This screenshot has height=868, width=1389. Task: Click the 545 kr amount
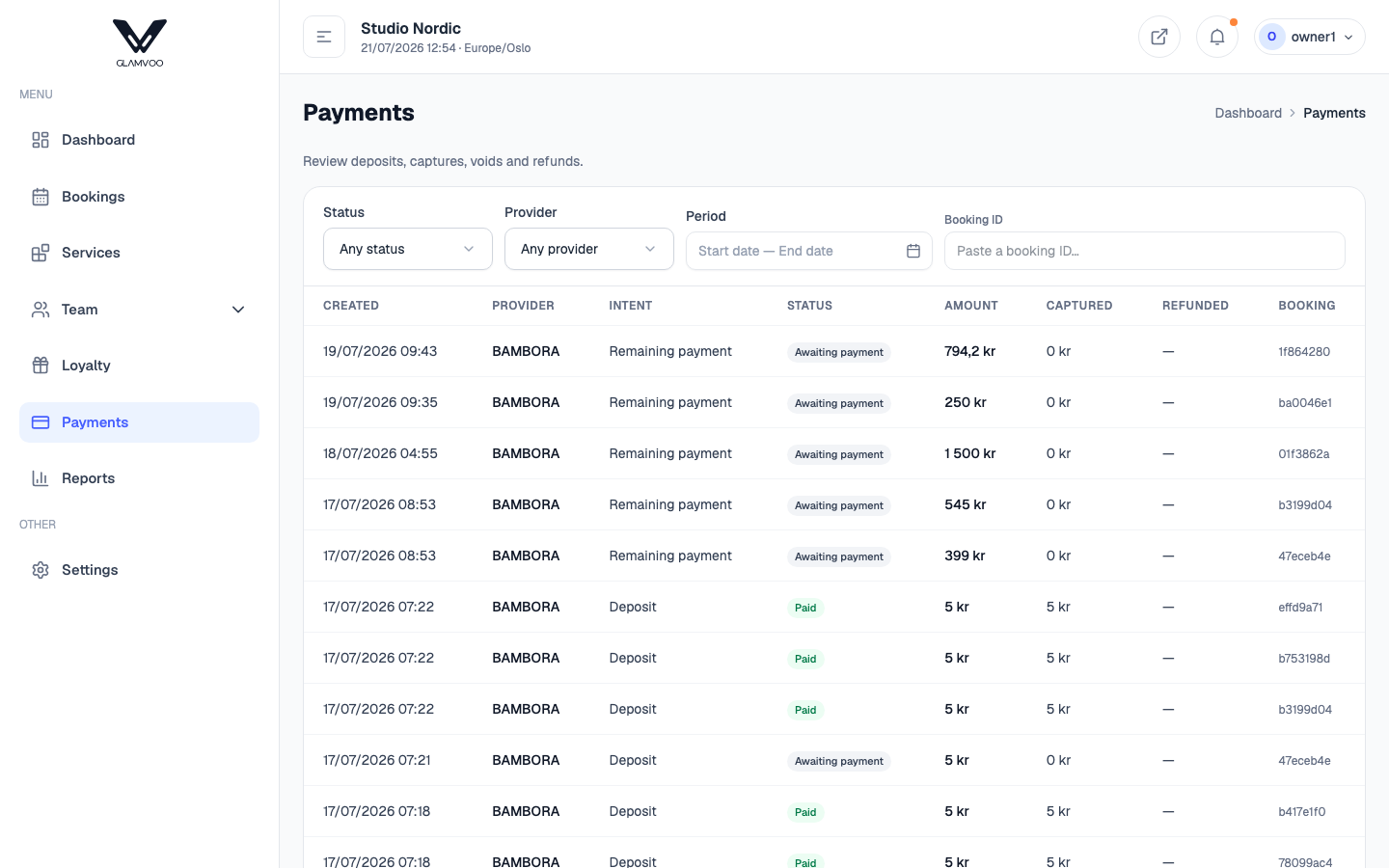[x=966, y=504]
